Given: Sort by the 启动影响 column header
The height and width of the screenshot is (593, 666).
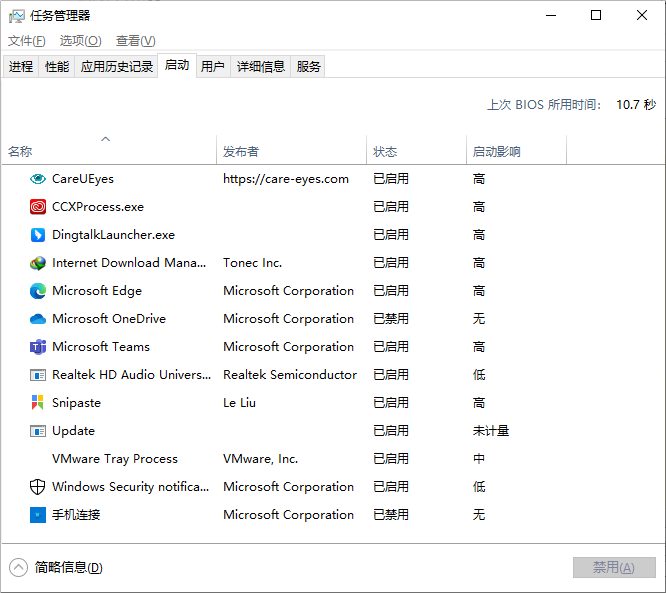Looking at the screenshot, I should coord(516,151).
